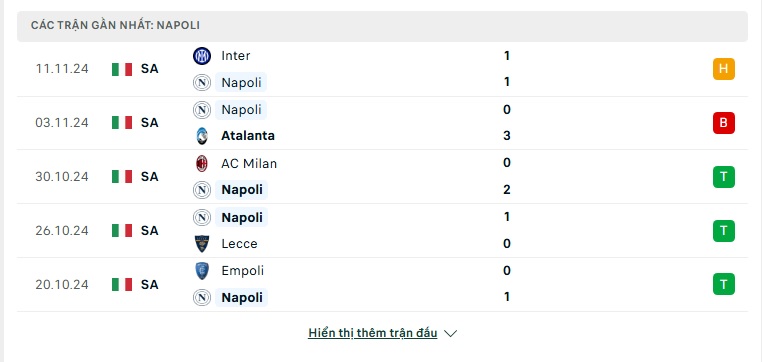Click the Empoli club crest icon
This screenshot has width=765, height=362.
coord(201,271)
